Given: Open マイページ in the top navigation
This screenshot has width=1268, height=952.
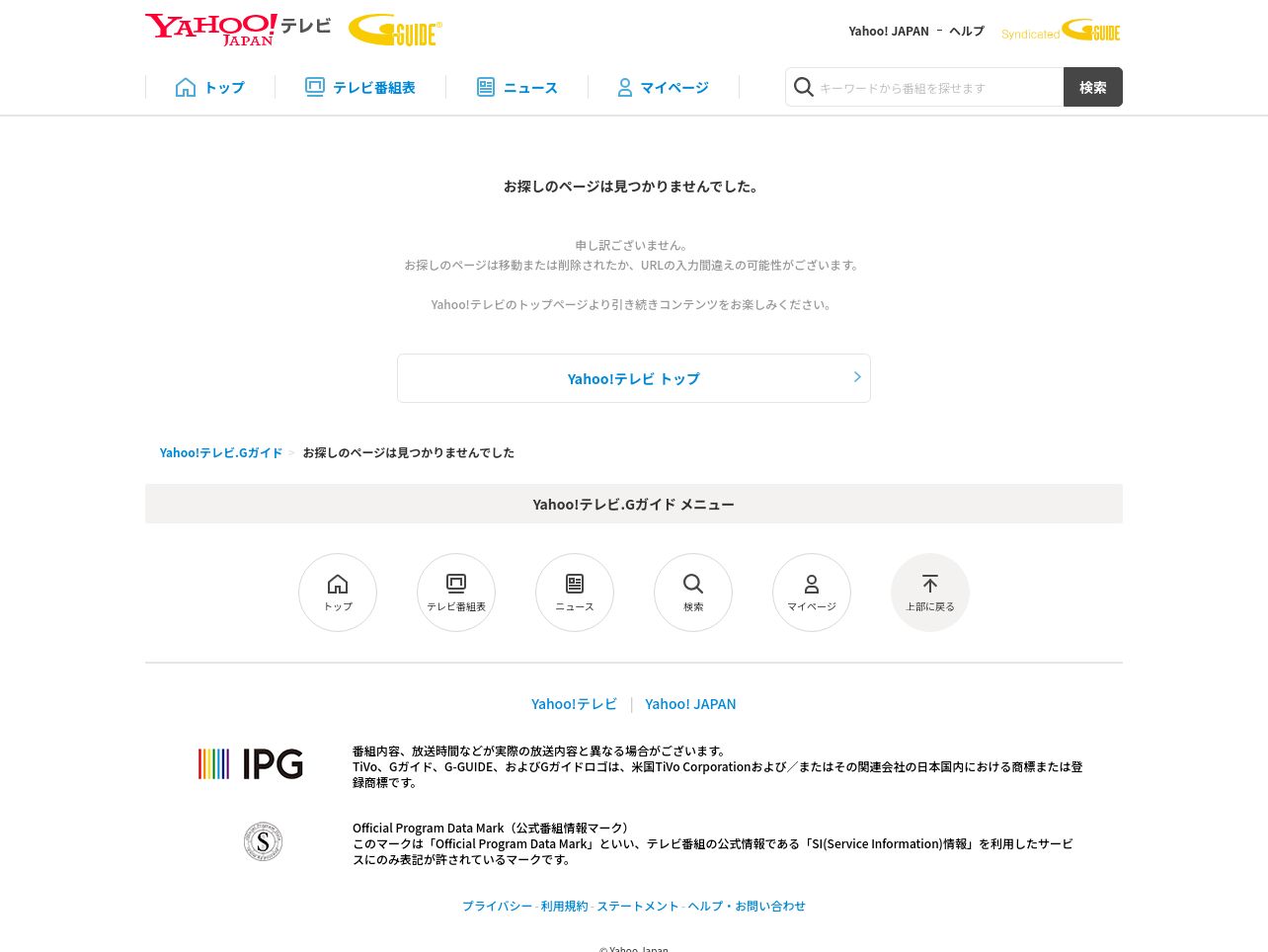Looking at the screenshot, I should 663,87.
